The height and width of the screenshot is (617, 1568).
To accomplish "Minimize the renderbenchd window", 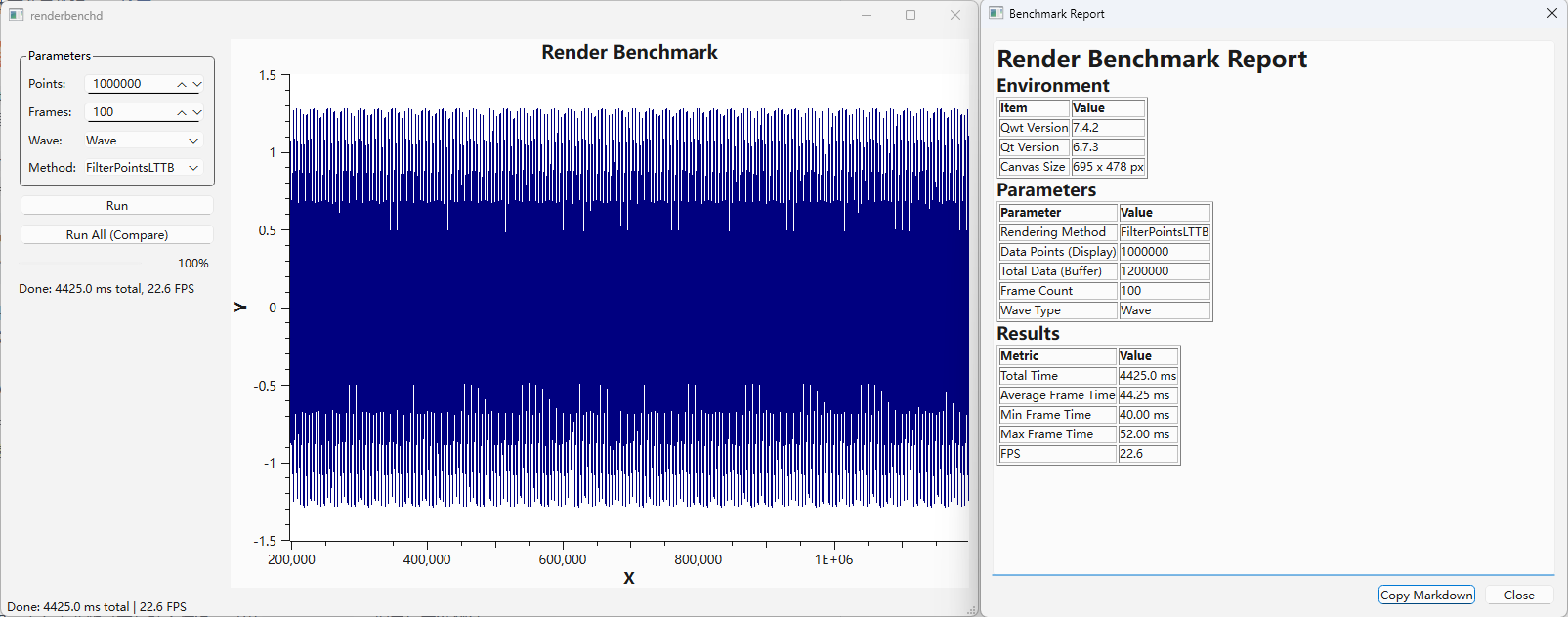I will point(867,15).
